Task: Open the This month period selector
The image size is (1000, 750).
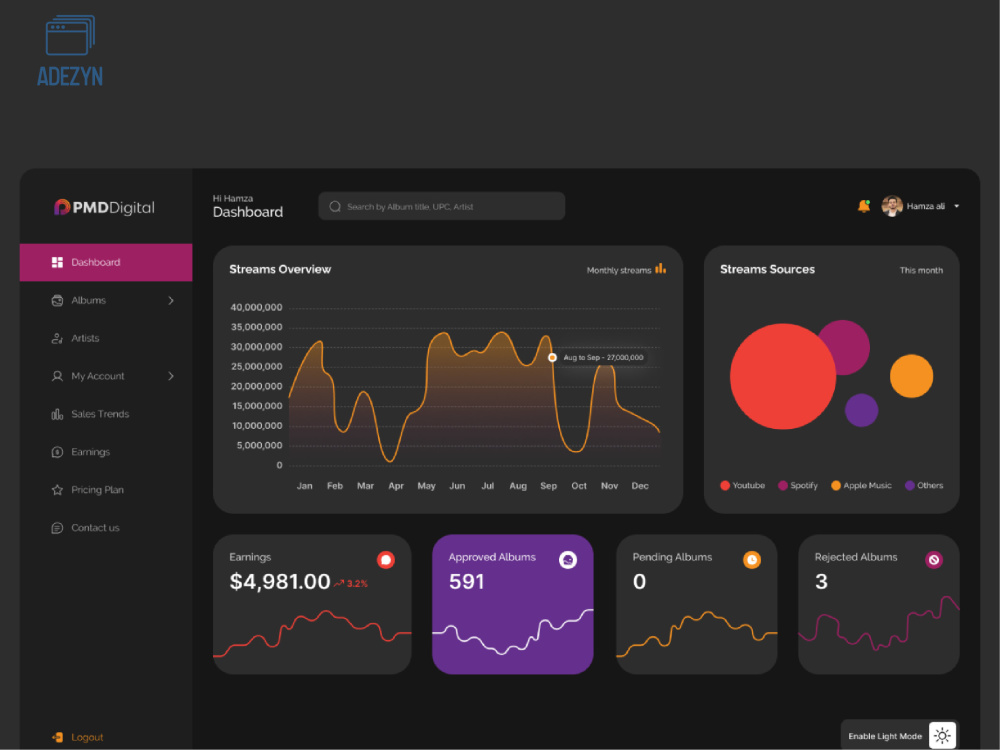Action: [921, 270]
